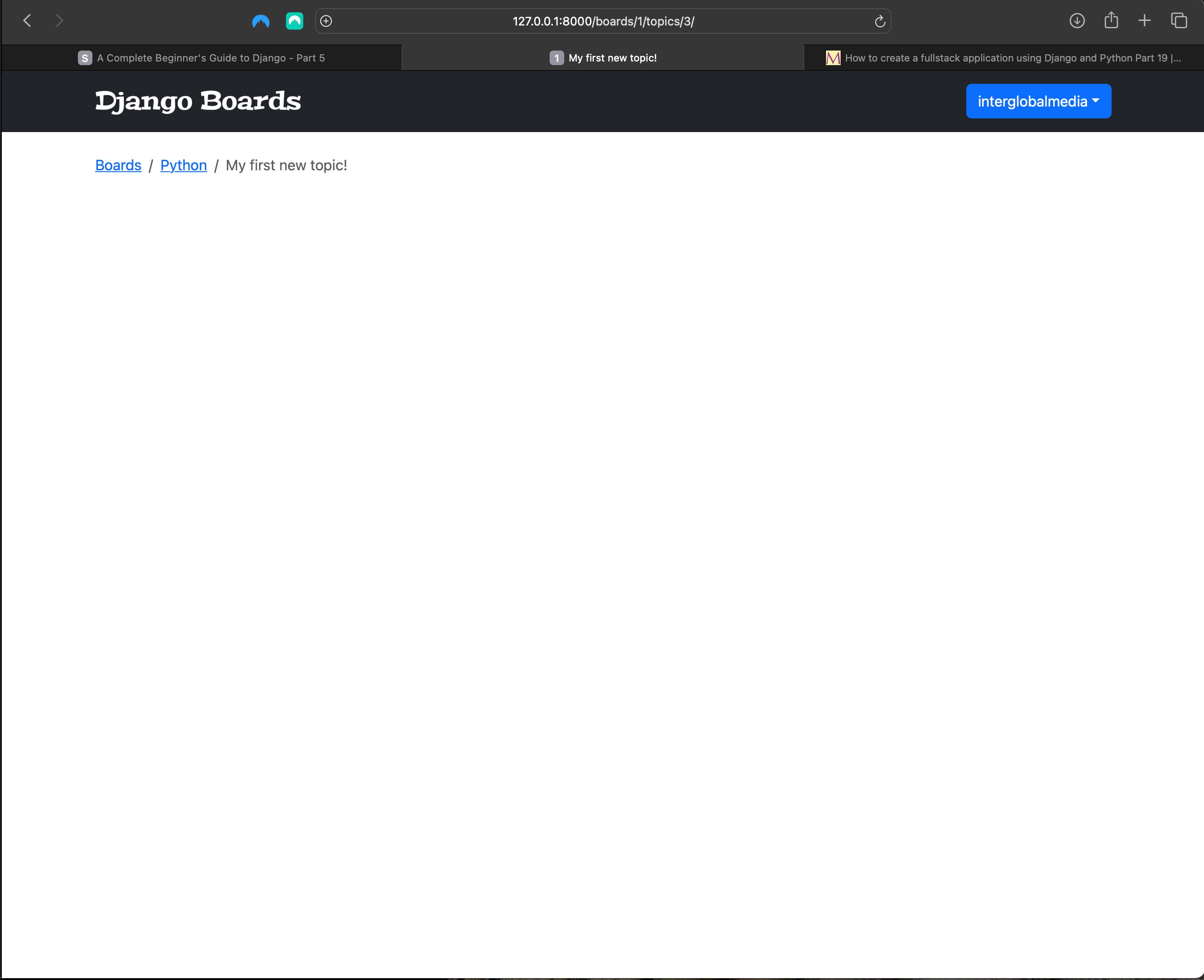Open the Share icon in Safari toolbar
Screen dimensions: 1204x980
tap(1111, 20)
